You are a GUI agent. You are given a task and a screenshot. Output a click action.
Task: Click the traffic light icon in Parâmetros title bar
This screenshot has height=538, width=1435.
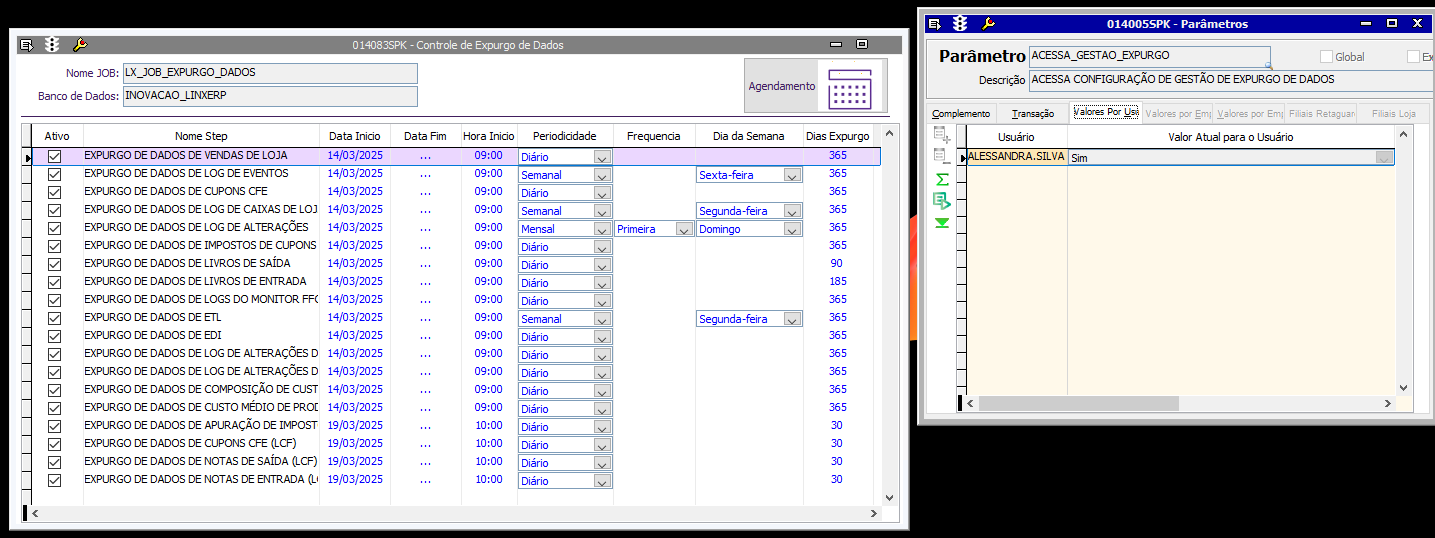960,24
